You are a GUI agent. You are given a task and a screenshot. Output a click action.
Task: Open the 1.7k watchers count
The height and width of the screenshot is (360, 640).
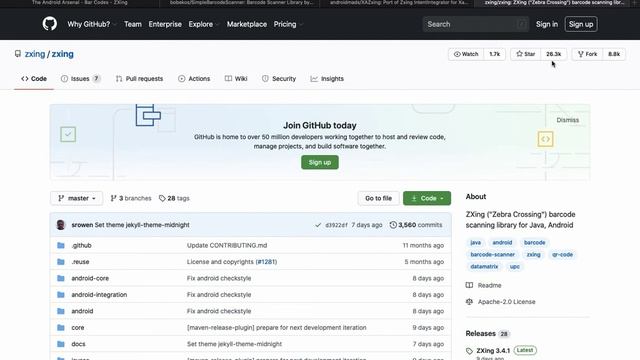pyautogui.click(x=494, y=54)
